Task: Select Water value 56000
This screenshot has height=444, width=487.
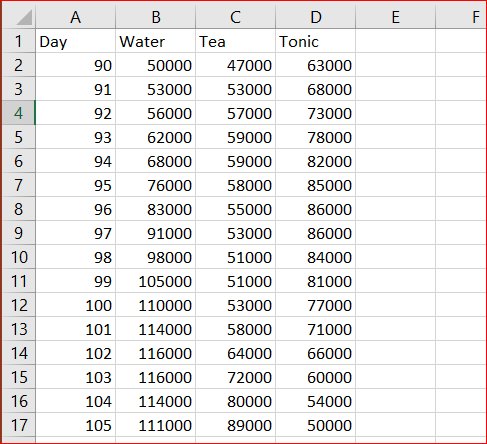Action: click(x=156, y=113)
